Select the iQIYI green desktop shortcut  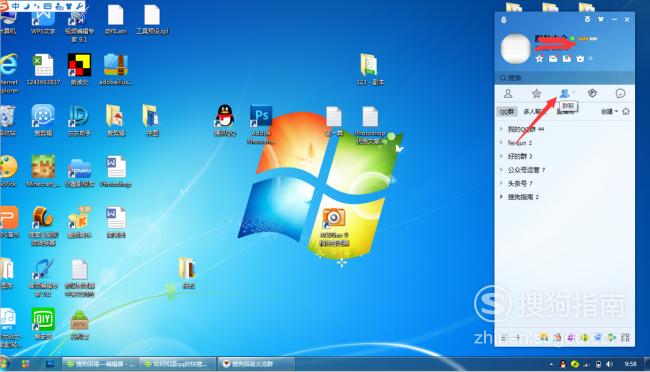(43, 323)
